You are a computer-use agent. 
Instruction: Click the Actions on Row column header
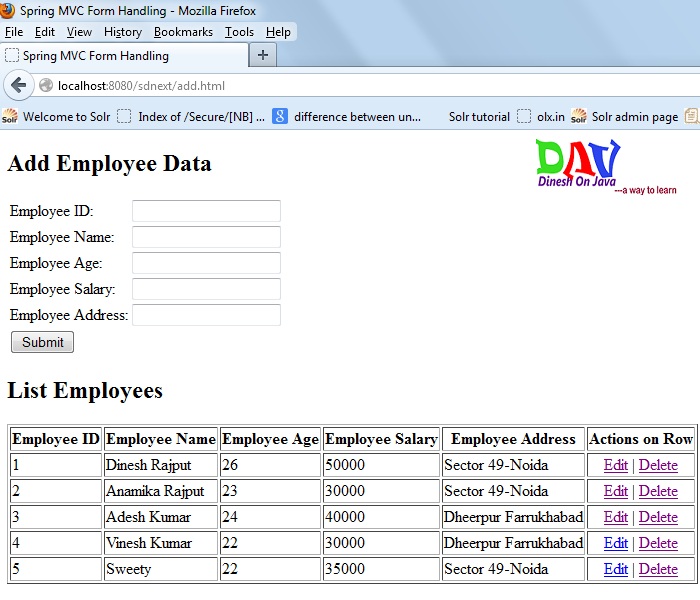point(641,439)
